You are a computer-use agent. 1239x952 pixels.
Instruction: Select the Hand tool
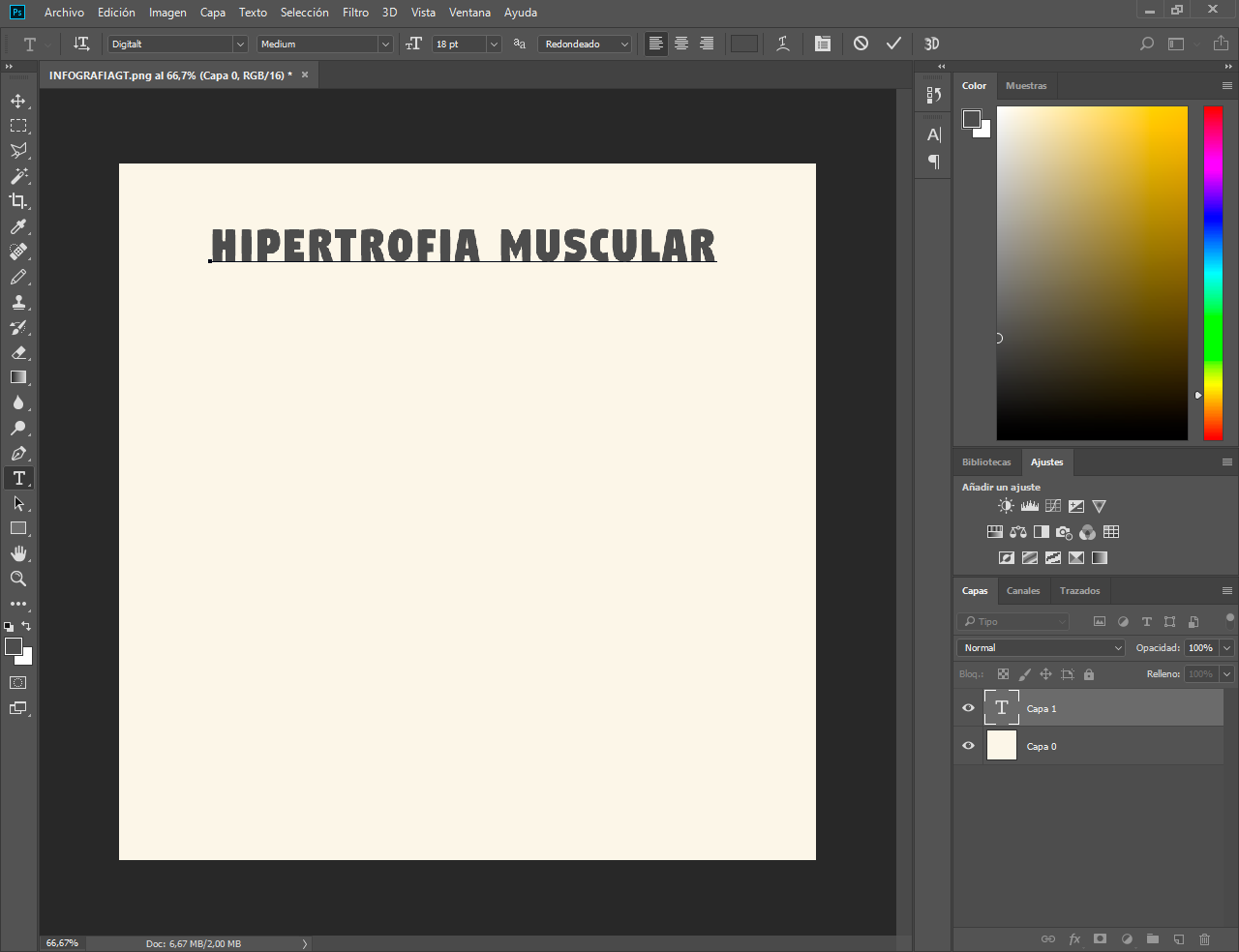[18, 553]
